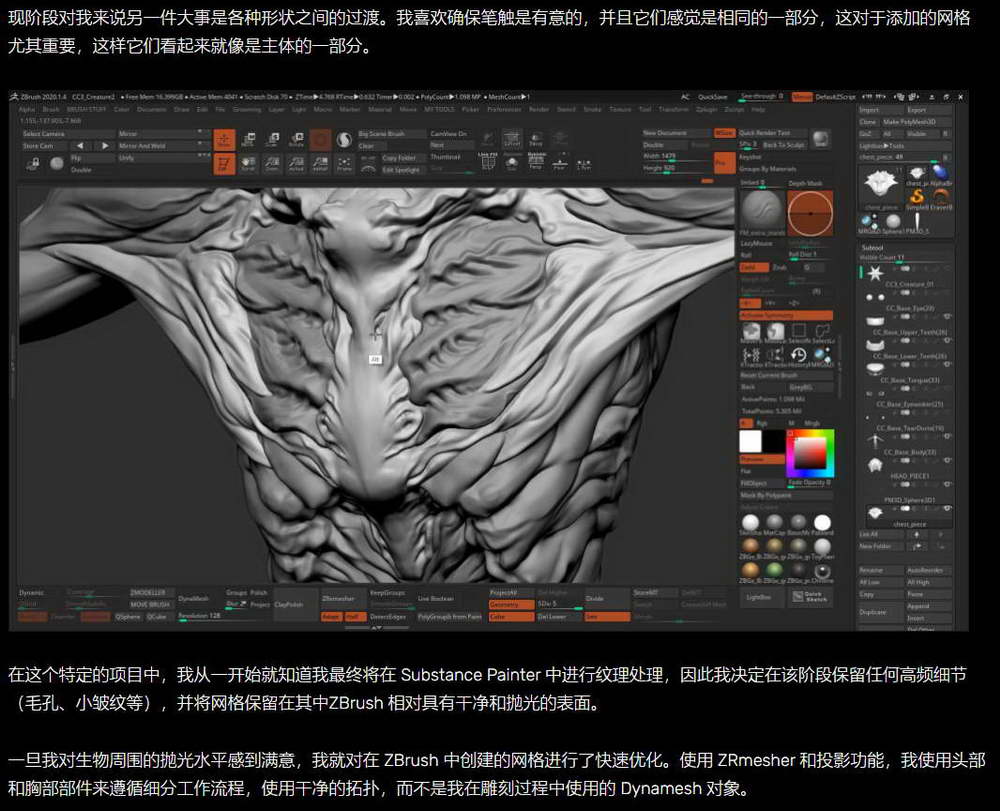Pick a hue in the color picker square
Screen dimensions: 1000x811
(809, 454)
